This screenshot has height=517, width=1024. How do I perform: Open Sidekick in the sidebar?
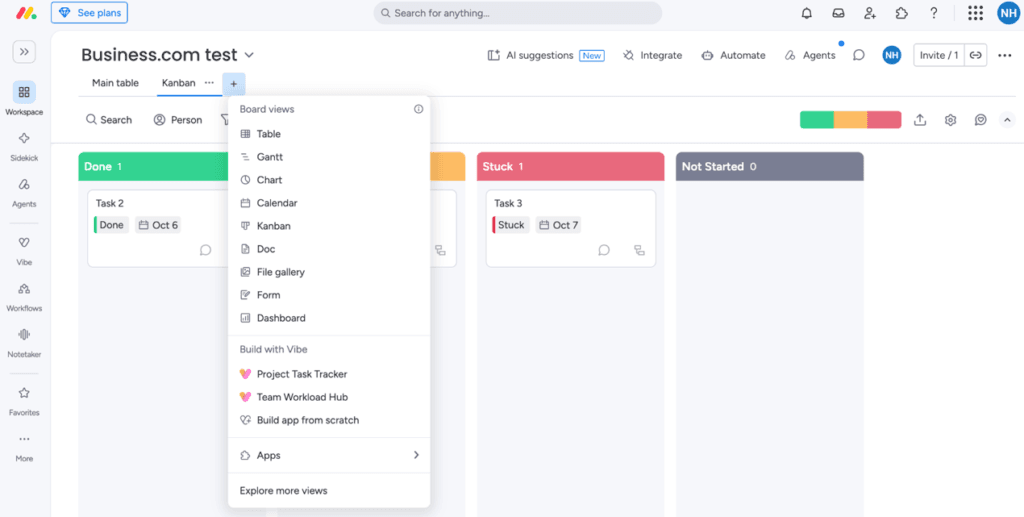24,145
